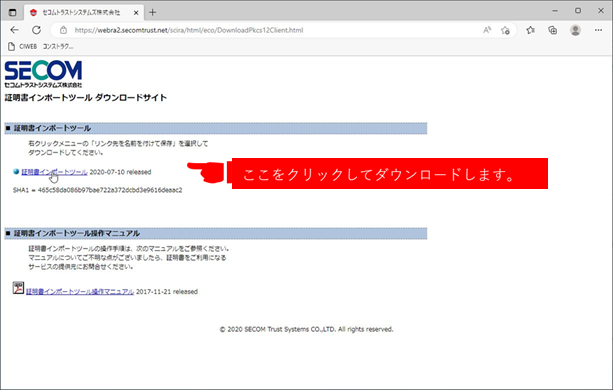Click the red ここをクリックしてダウンロードします banner
Screen dimensions: 613x390
click(x=390, y=174)
